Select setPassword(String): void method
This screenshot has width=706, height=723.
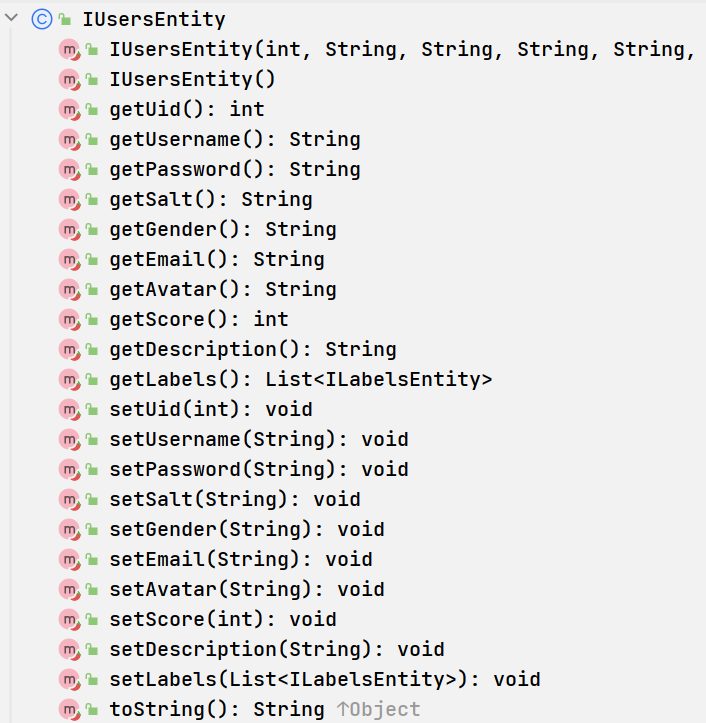point(258,469)
